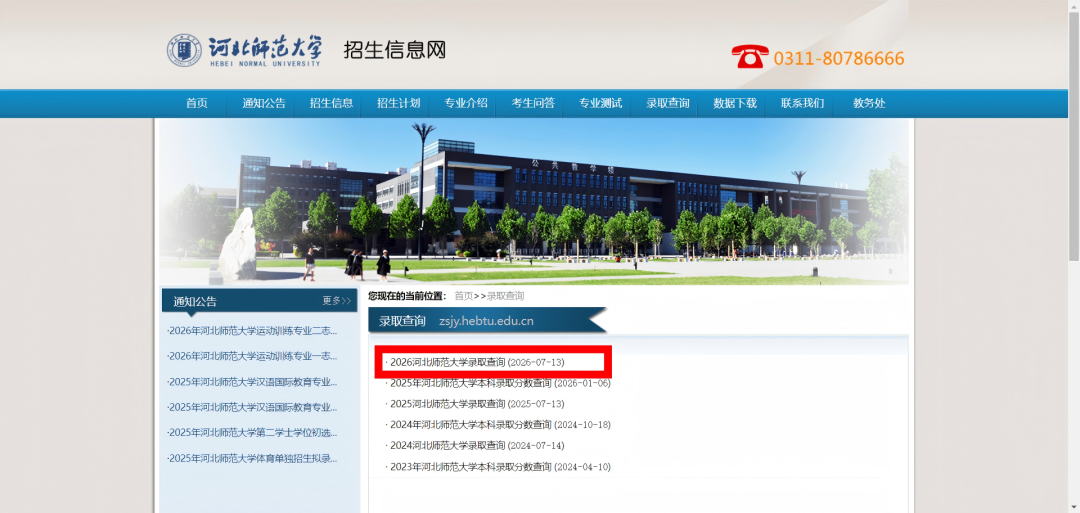Viewport: 1080px width, 513px height.
Task: Click the phone number 0311-80786666
Action: tap(839, 59)
